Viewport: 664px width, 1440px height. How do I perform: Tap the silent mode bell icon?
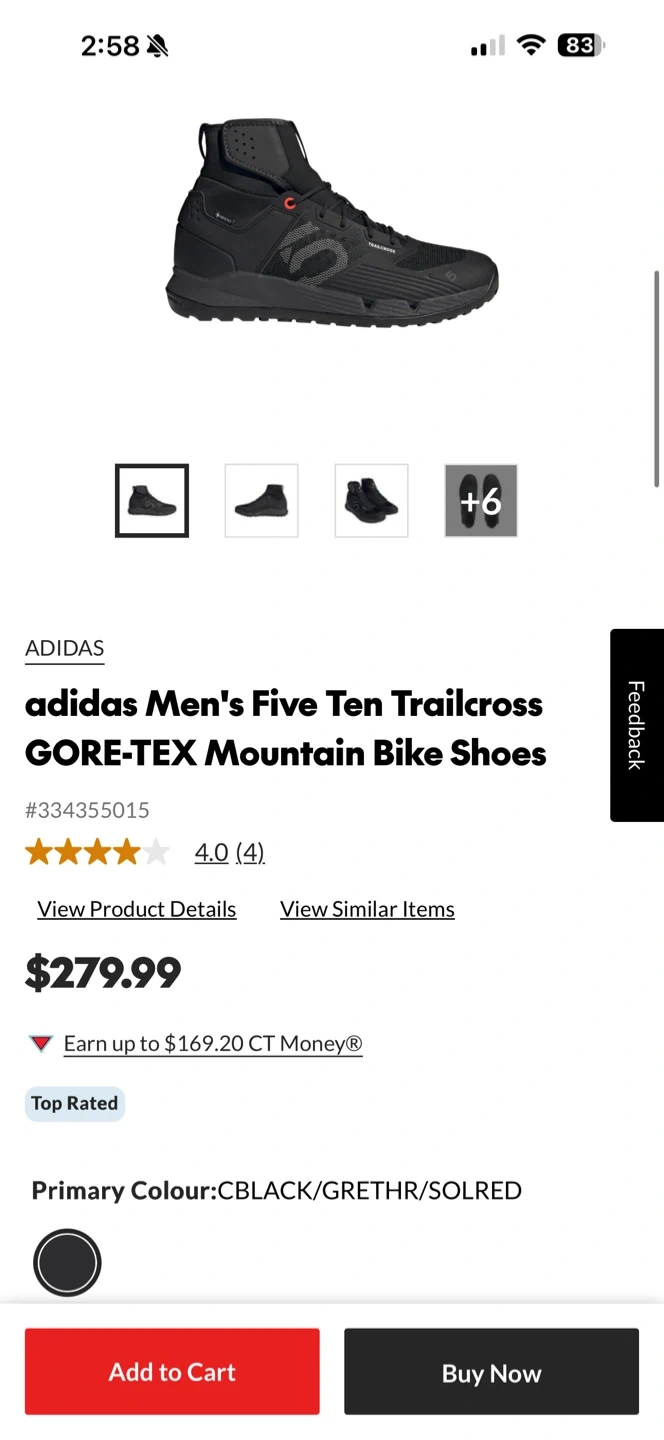pyautogui.click(x=158, y=46)
